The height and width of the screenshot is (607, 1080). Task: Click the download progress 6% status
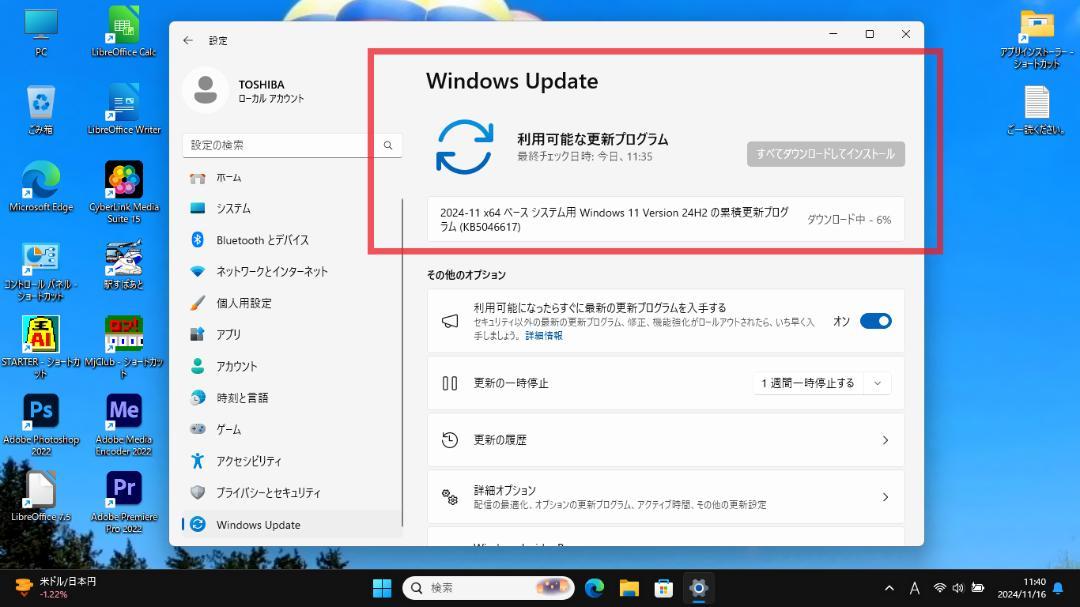tap(849, 220)
